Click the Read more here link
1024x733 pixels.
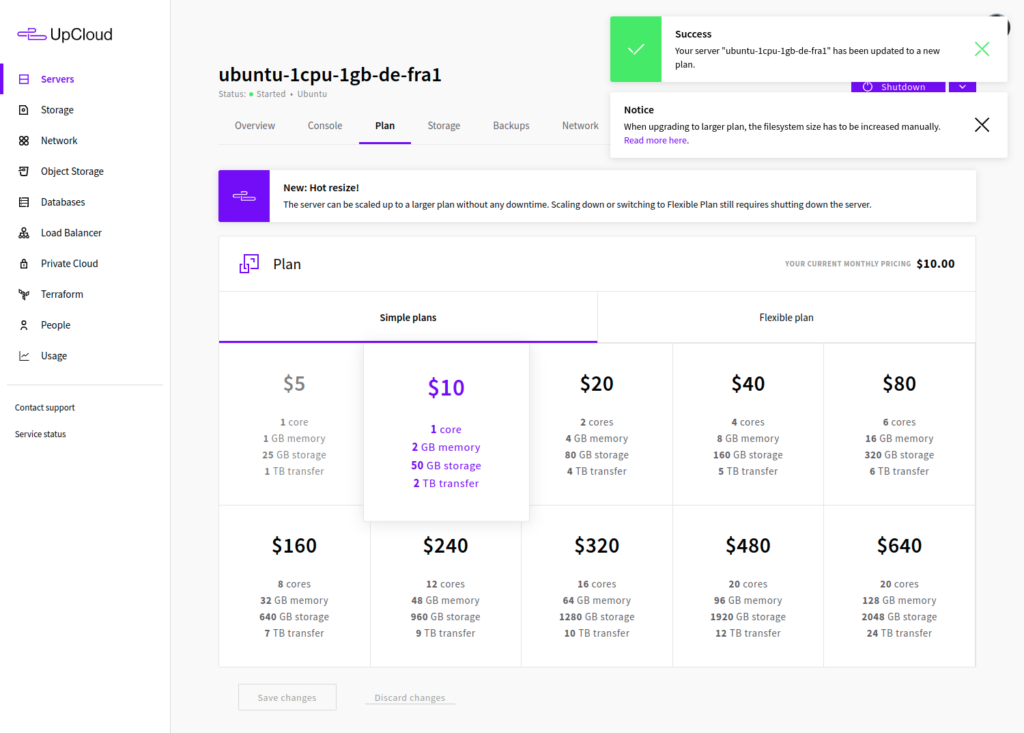click(x=656, y=141)
